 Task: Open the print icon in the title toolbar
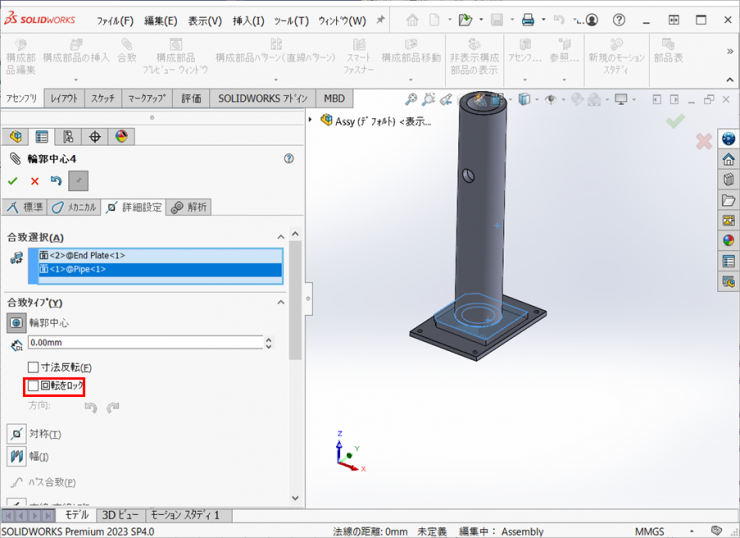[528, 19]
